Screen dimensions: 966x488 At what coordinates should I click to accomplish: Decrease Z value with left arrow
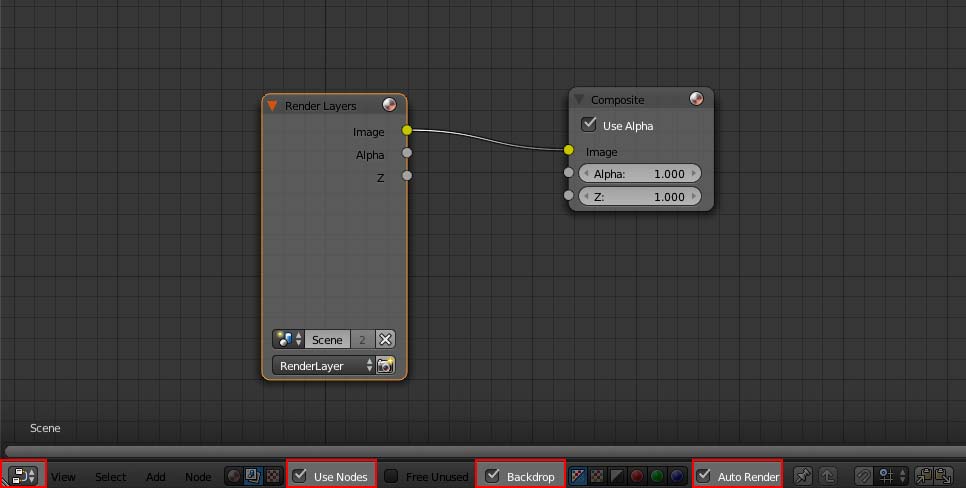pos(586,197)
